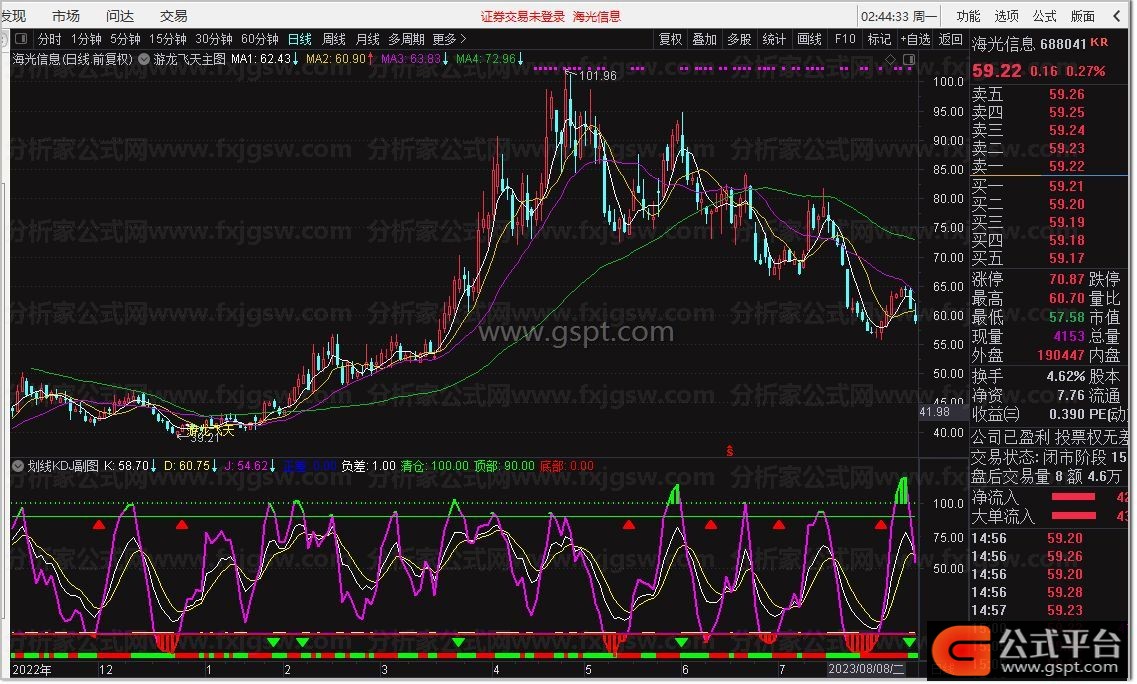This screenshot has width=1137, height=684.
Task: Click the MA1: 62.43 indicator value
Action: click(265, 59)
